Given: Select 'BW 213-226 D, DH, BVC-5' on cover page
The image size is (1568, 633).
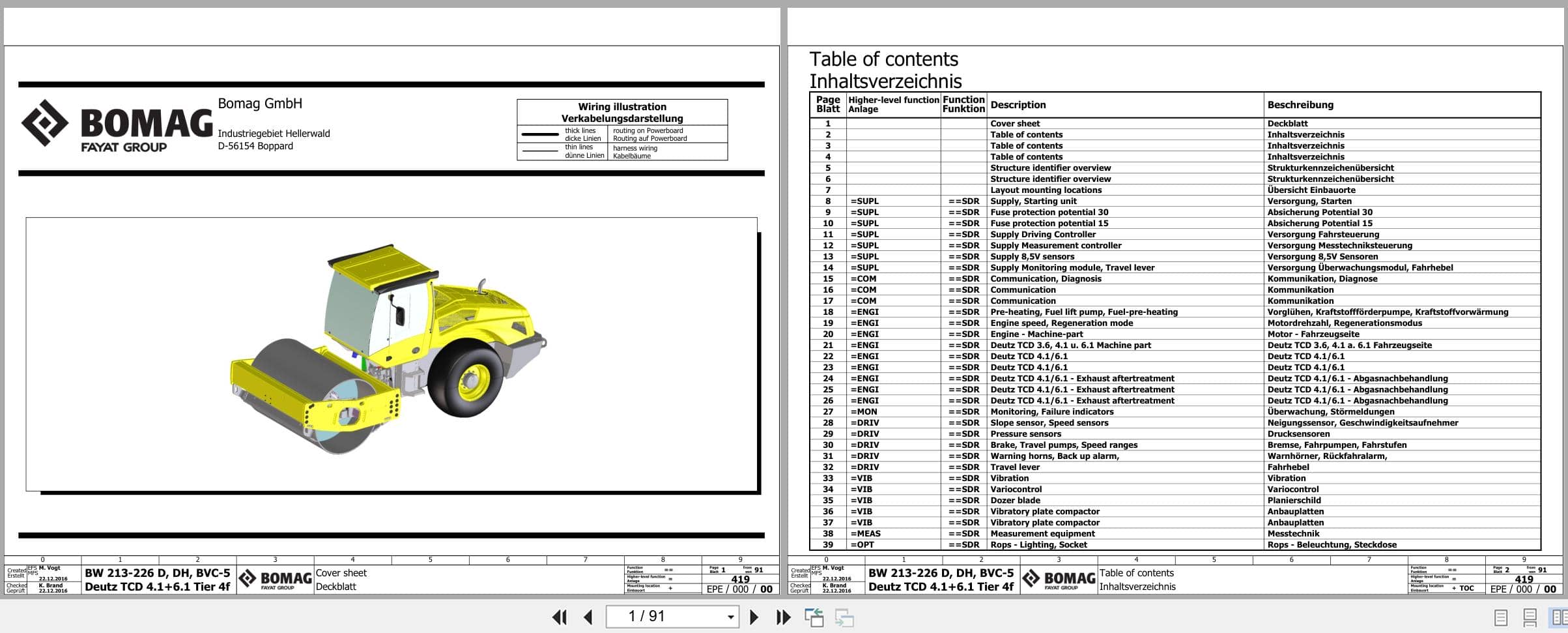Looking at the screenshot, I should 157,573.
